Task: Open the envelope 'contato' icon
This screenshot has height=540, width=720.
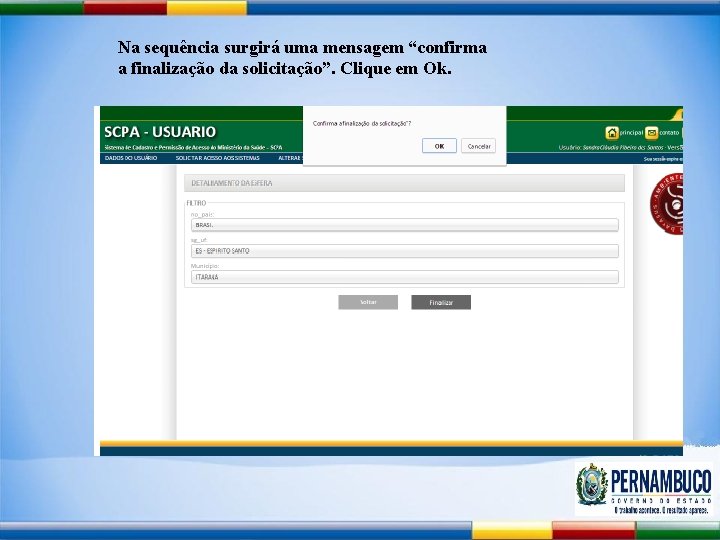Action: [x=651, y=133]
